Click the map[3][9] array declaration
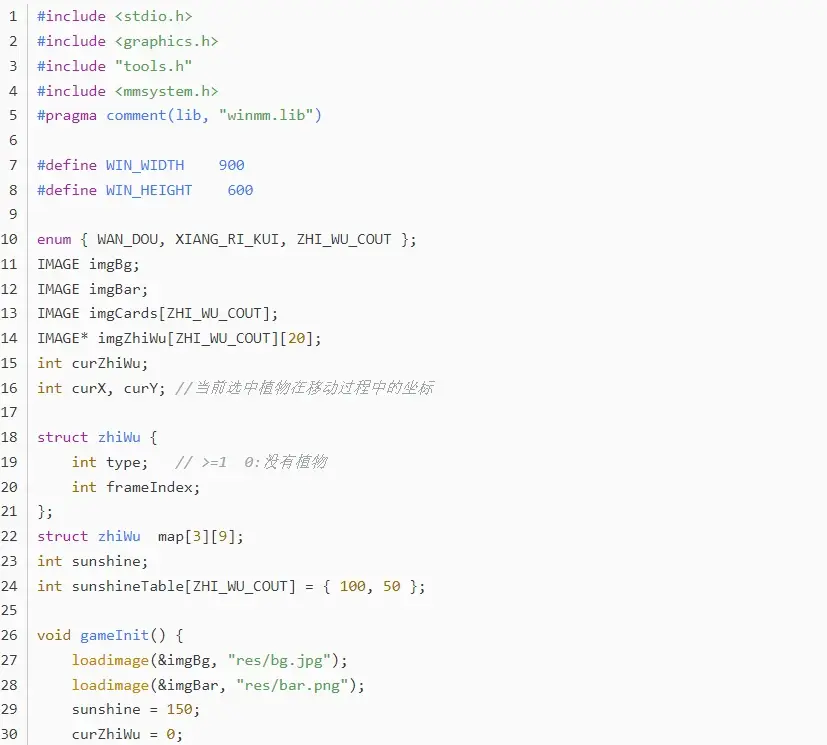Image resolution: width=827 pixels, height=745 pixels. pyautogui.click(x=200, y=536)
